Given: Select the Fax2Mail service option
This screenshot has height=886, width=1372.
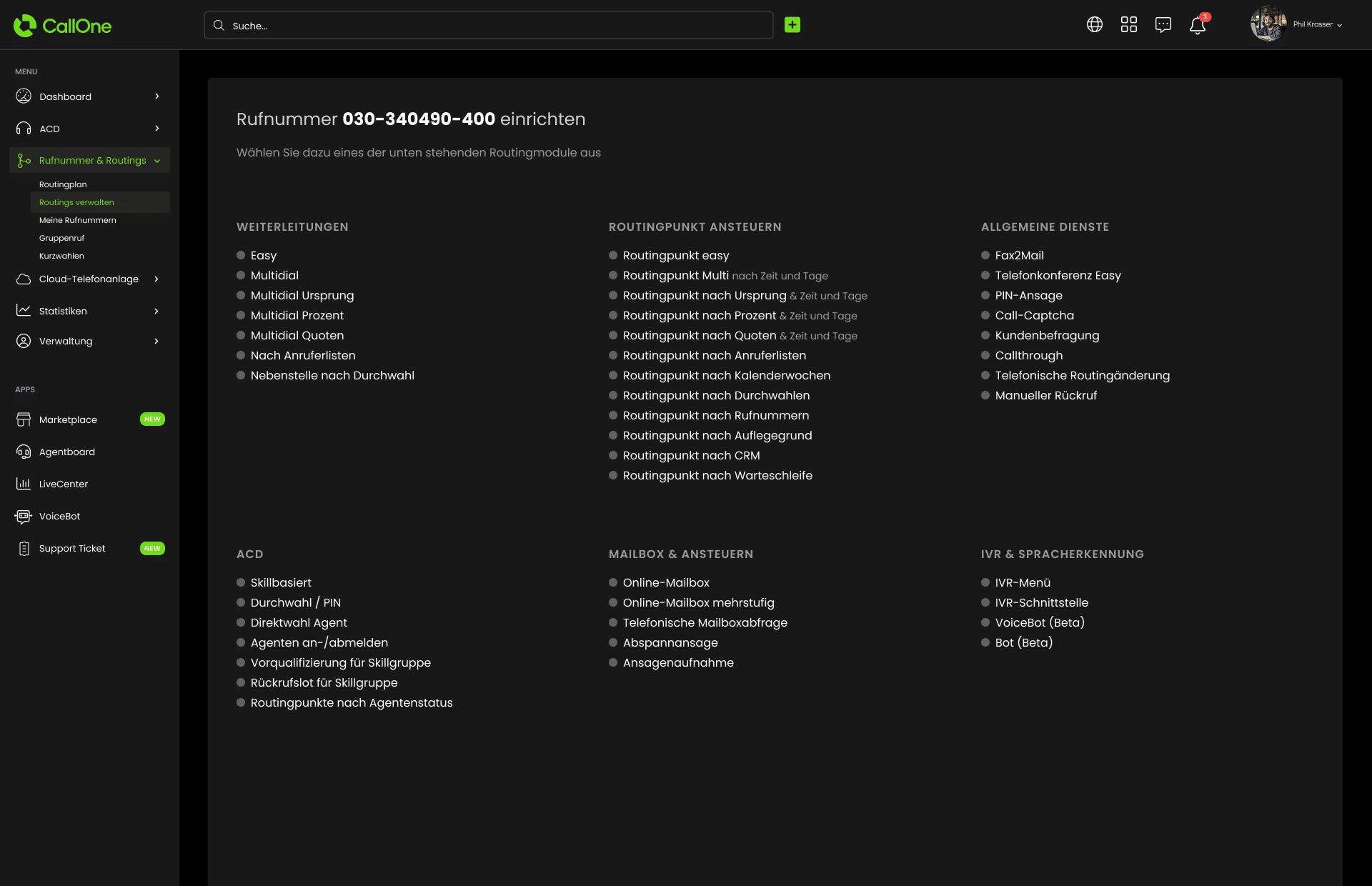Looking at the screenshot, I should 1019,255.
